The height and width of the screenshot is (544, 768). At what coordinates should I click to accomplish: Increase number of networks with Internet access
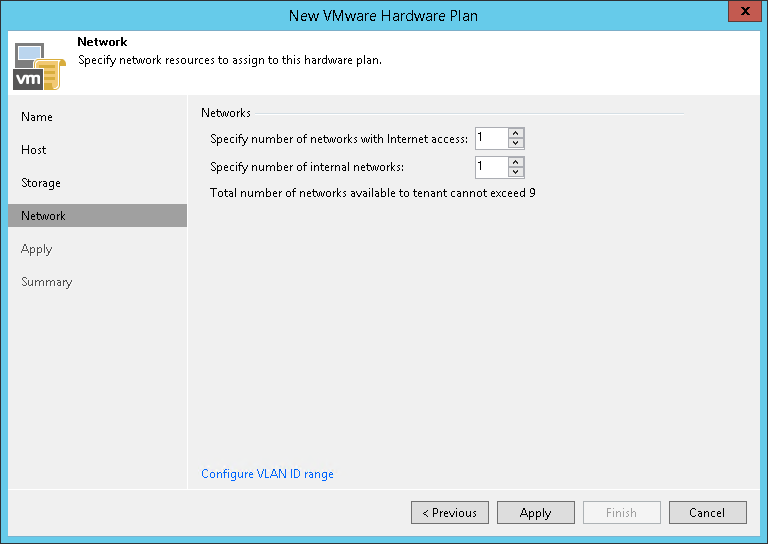[516, 133]
